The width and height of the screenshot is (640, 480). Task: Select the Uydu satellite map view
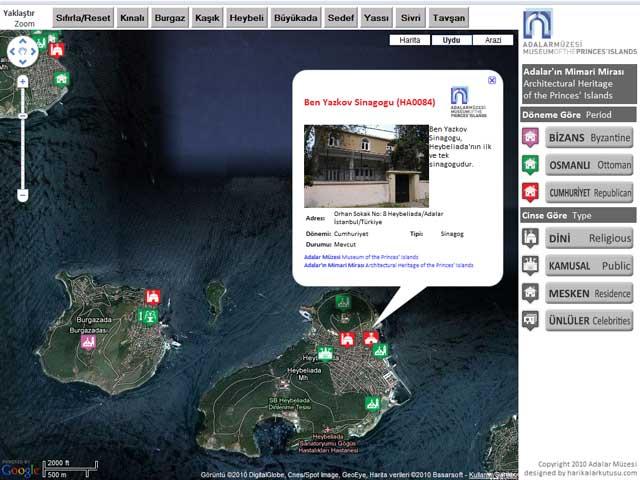(x=451, y=40)
